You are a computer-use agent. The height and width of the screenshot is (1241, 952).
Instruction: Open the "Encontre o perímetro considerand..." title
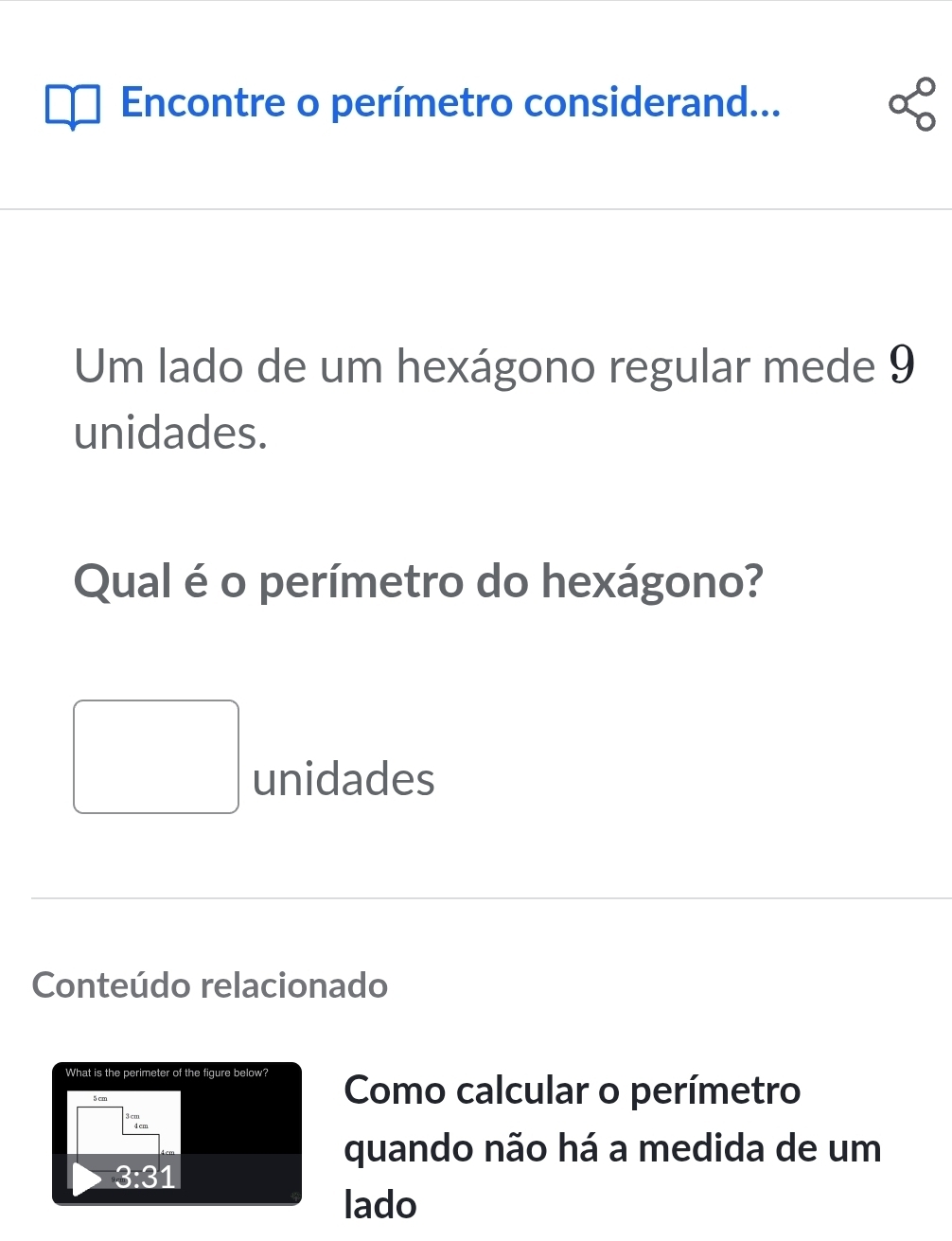tap(450, 102)
